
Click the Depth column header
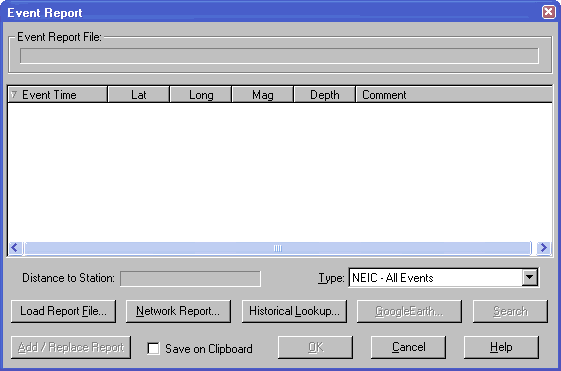[325, 94]
